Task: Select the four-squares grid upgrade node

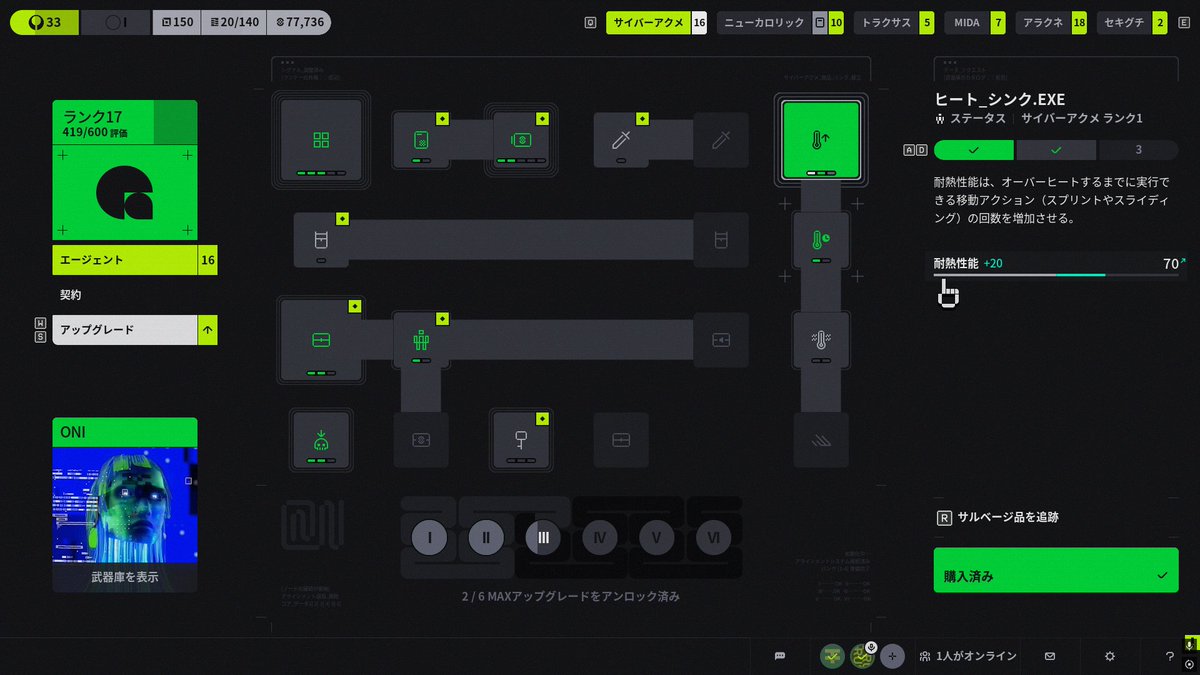Action: point(321,140)
